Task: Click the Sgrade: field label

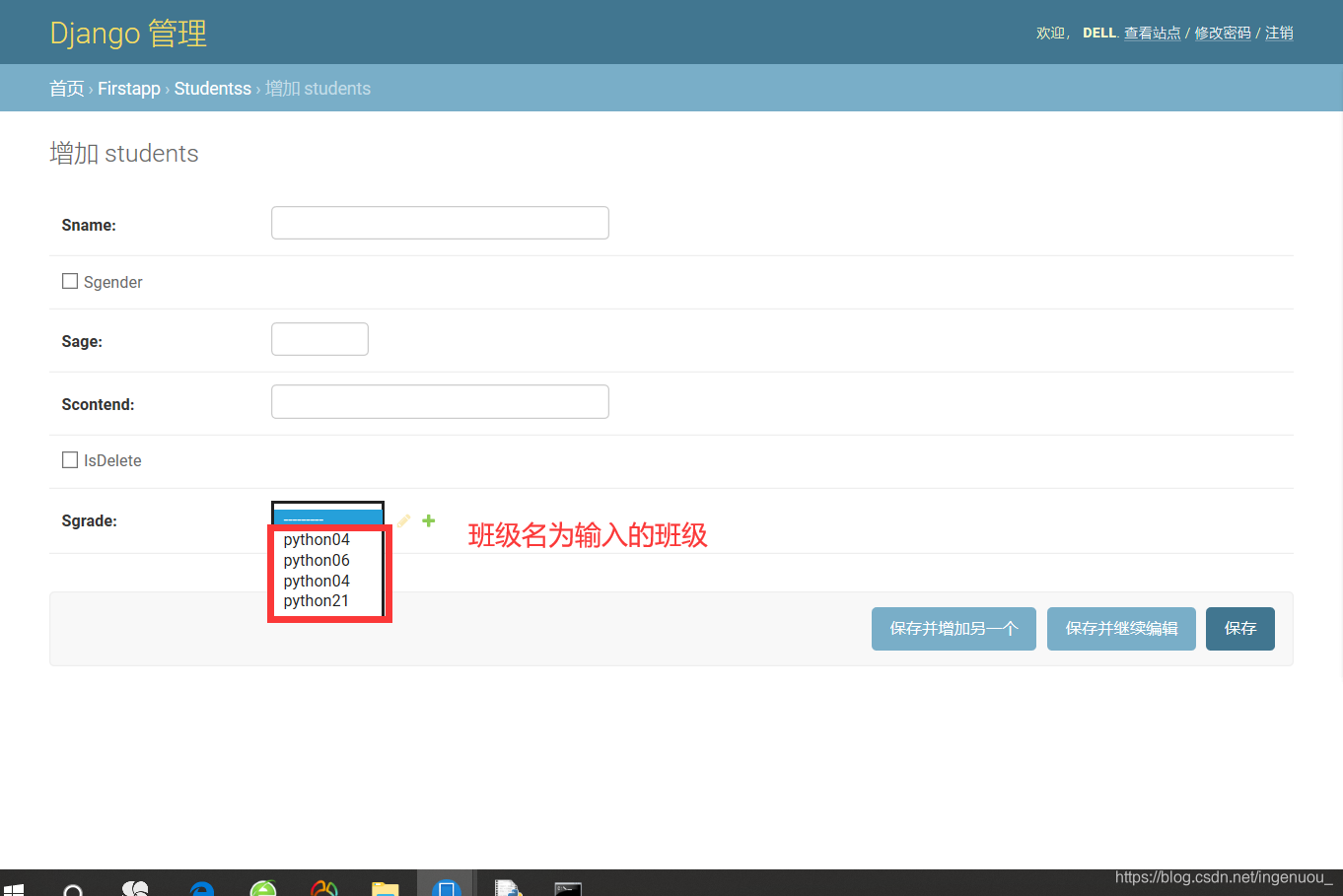Action: (89, 520)
